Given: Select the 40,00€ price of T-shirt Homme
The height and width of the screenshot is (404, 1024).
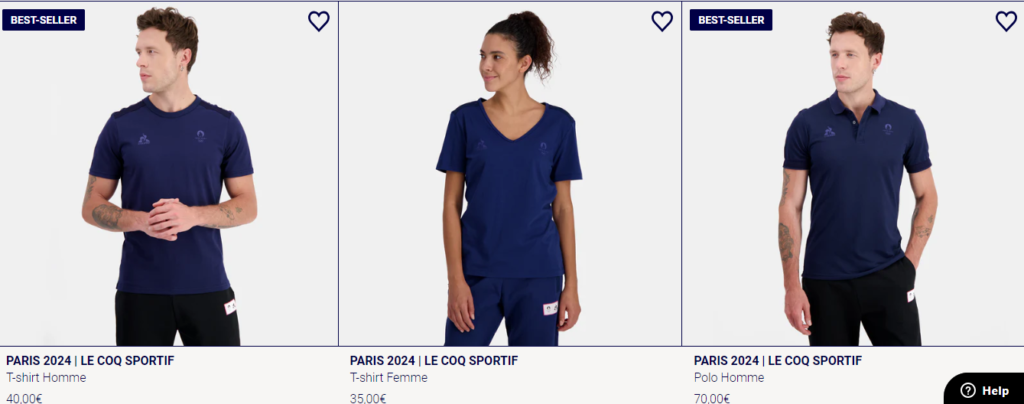Looking at the screenshot, I should coord(24,398).
